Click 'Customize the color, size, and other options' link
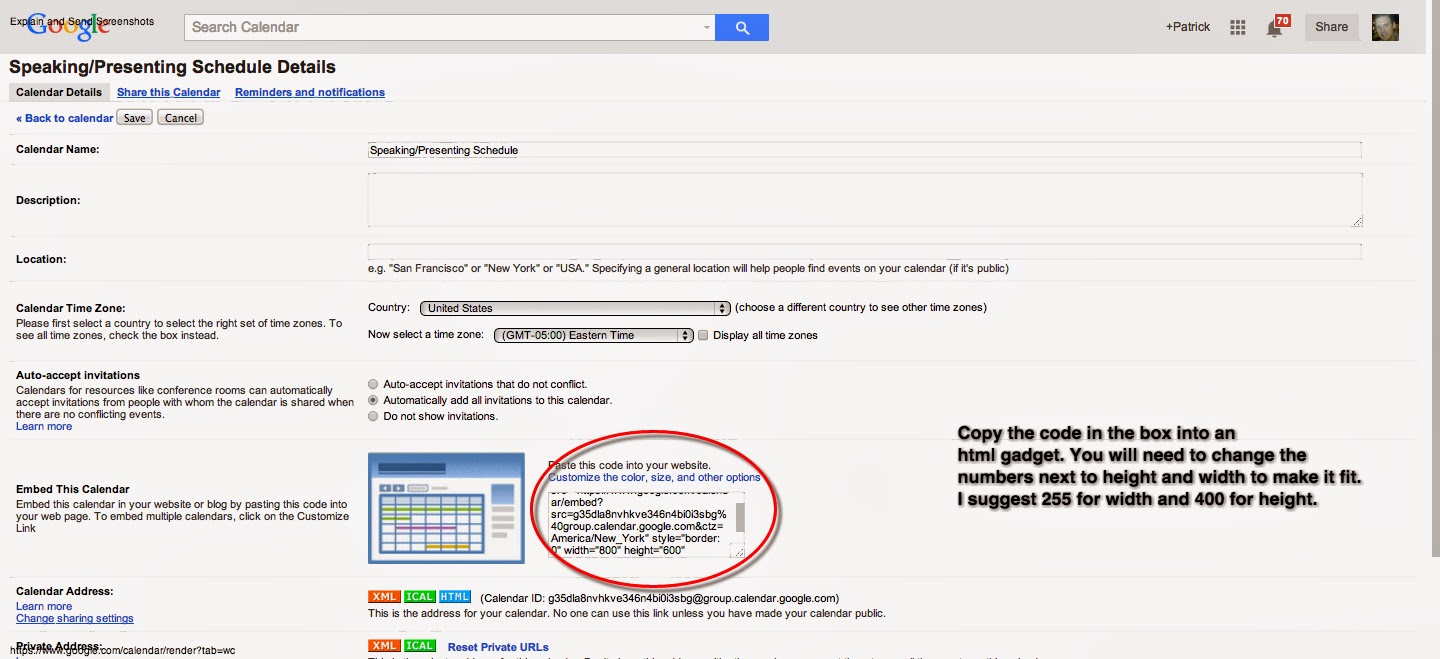The height and width of the screenshot is (659, 1440). click(654, 478)
